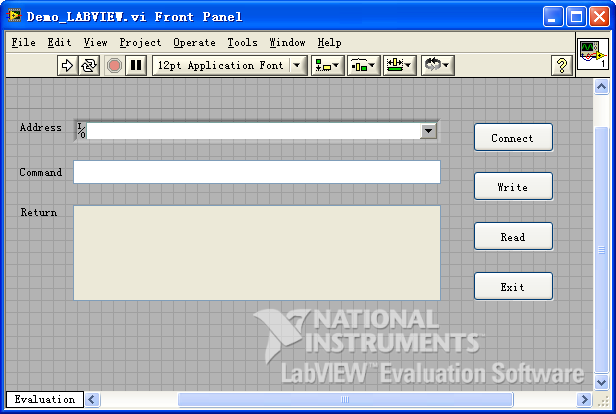Screen dimensions: 616x414
Task: Click the horizontal scrollbar left arrow
Action: tap(92, 399)
